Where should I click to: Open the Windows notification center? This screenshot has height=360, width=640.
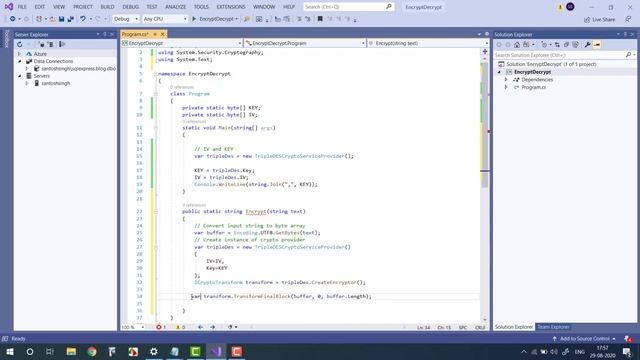click(x=627, y=351)
